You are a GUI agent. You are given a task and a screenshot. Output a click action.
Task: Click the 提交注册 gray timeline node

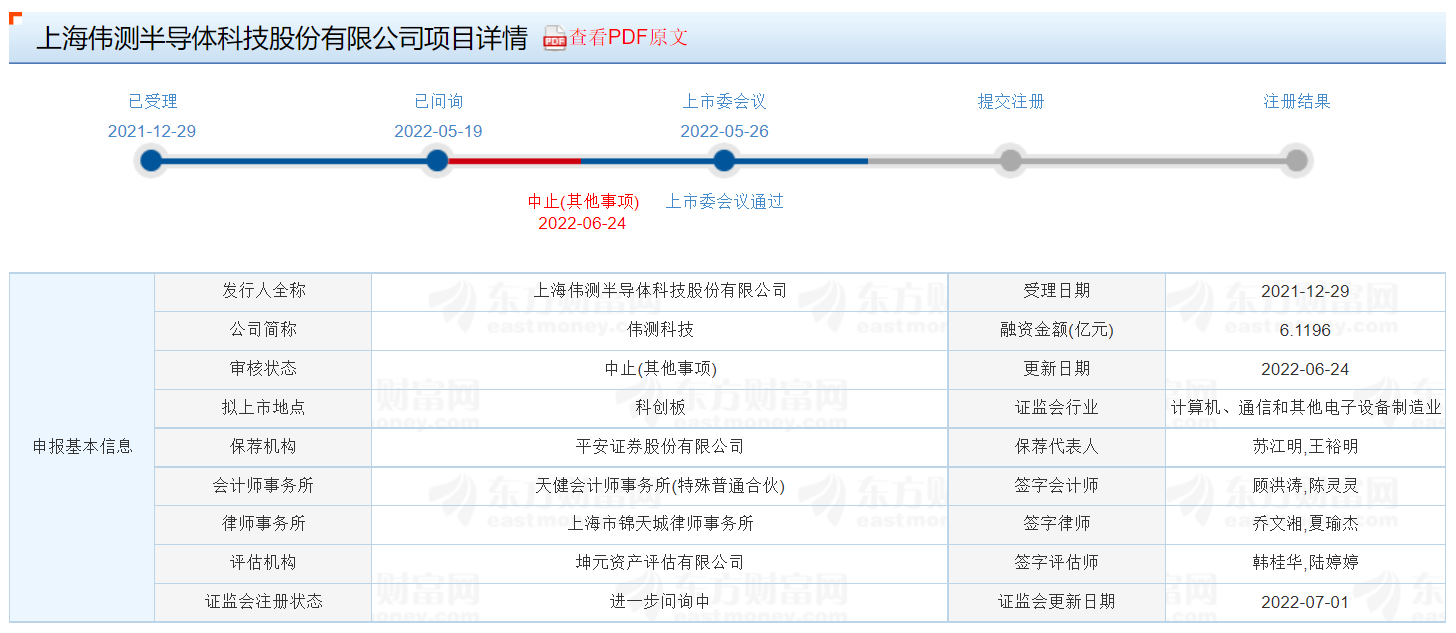[1010, 160]
